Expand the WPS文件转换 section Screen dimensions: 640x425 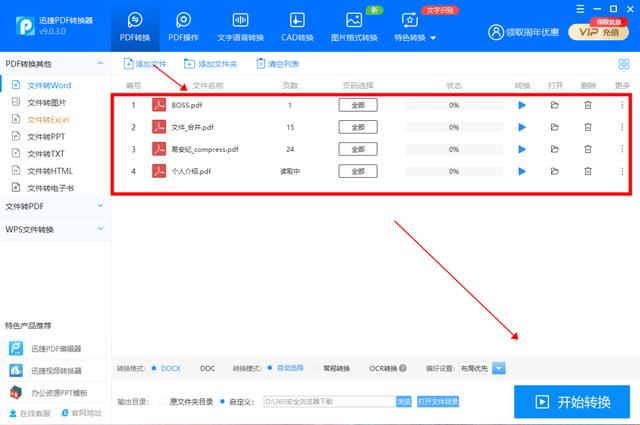click(55, 229)
